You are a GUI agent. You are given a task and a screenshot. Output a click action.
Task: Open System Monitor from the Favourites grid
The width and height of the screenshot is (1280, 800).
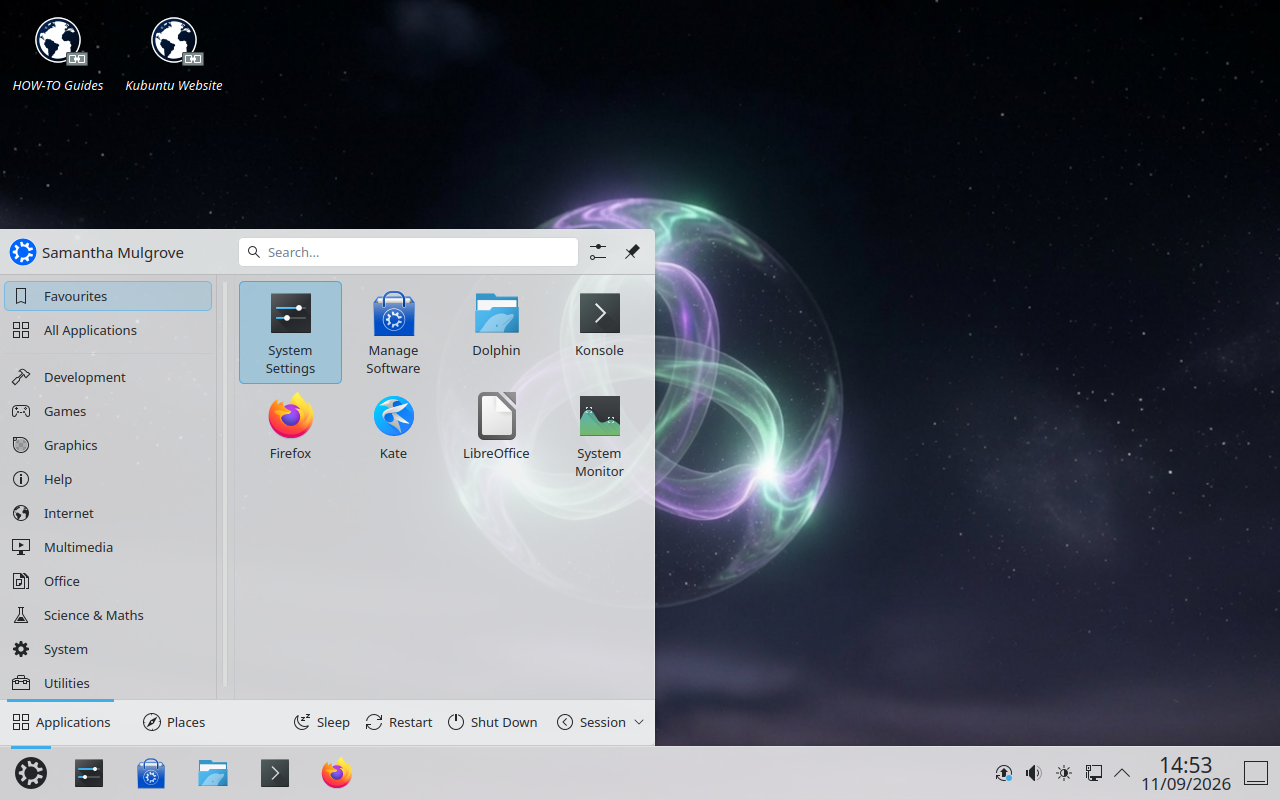(x=599, y=435)
